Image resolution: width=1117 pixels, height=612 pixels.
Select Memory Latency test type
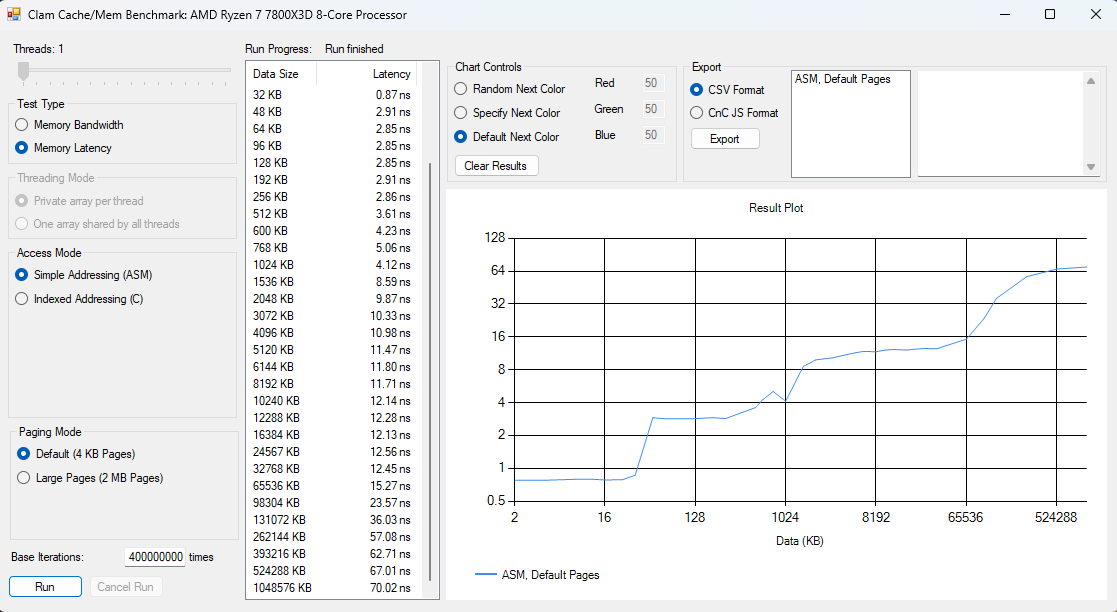pyautogui.click(x=63, y=148)
